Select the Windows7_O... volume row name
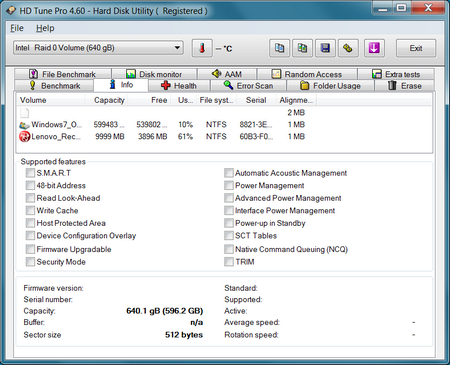Viewport: 450px width, 365px height. click(x=56, y=125)
